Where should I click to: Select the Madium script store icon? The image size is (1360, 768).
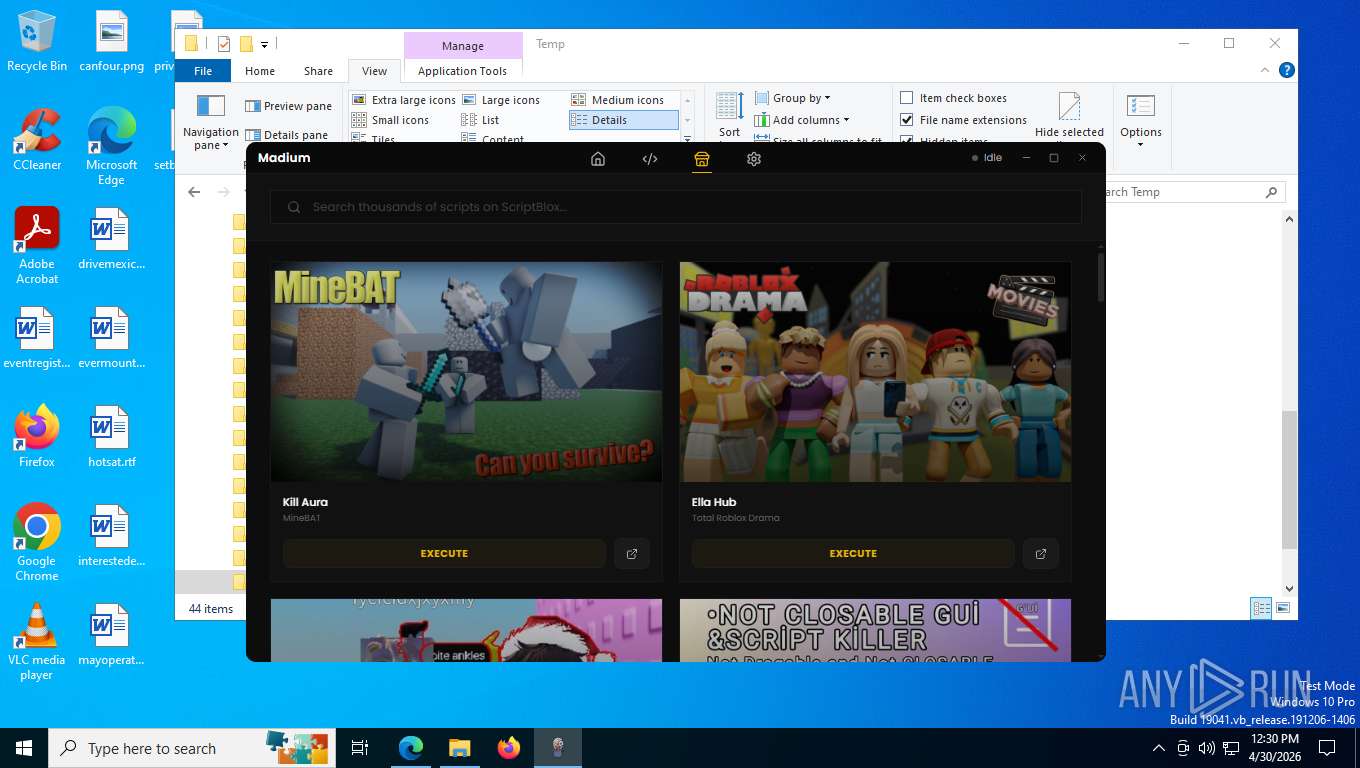702,158
